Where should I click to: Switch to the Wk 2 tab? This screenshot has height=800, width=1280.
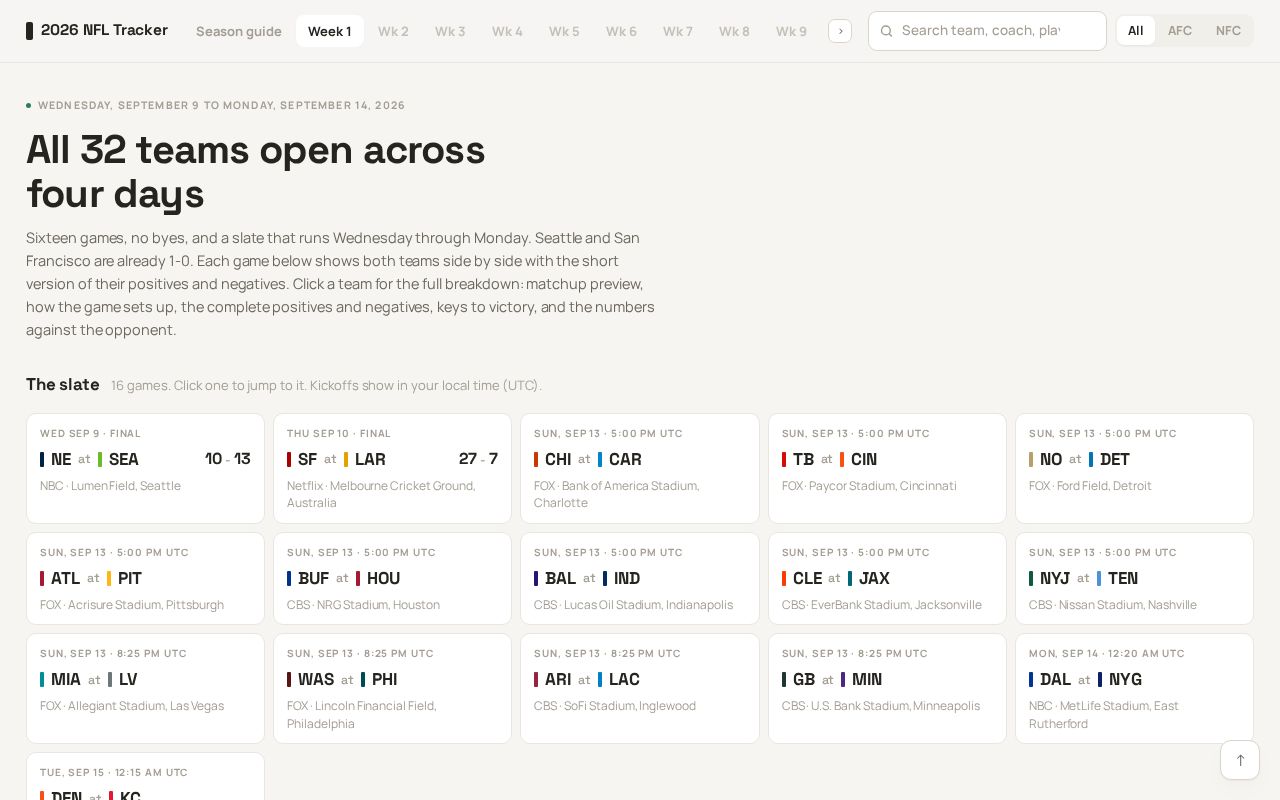(393, 31)
